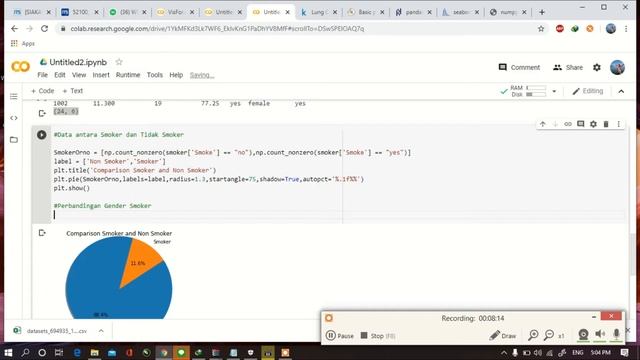Star the Untitled2.ipynb notebook
640x360 pixels.
point(119,62)
